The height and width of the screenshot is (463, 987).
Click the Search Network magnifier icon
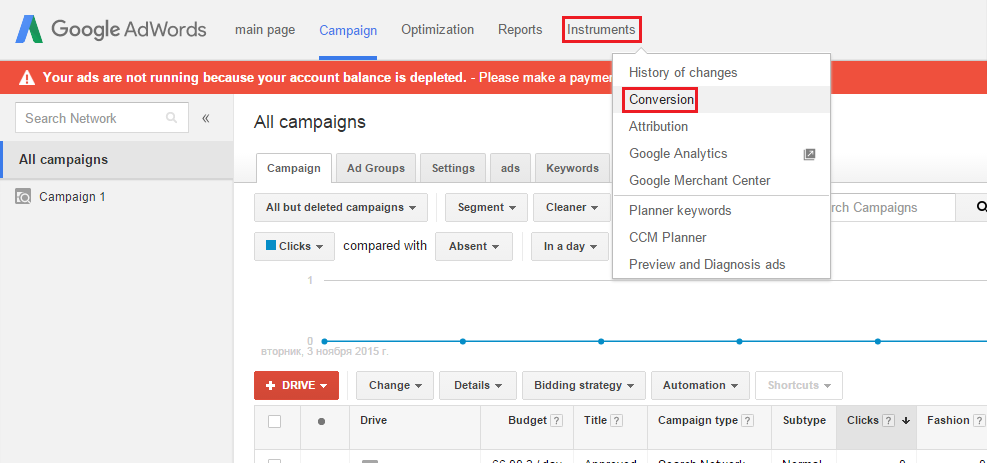(x=171, y=118)
